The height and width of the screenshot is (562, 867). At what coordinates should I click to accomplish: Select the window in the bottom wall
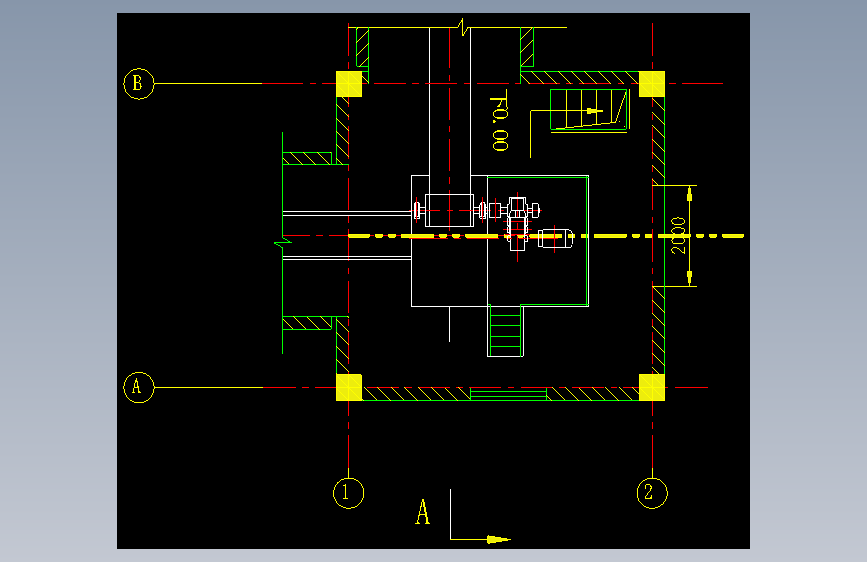(x=508, y=394)
